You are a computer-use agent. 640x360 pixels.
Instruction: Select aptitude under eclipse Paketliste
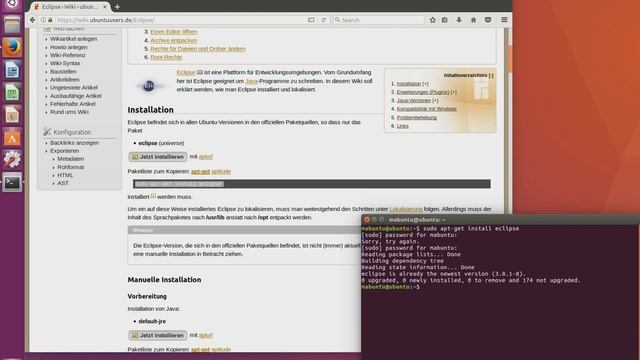coord(221,171)
